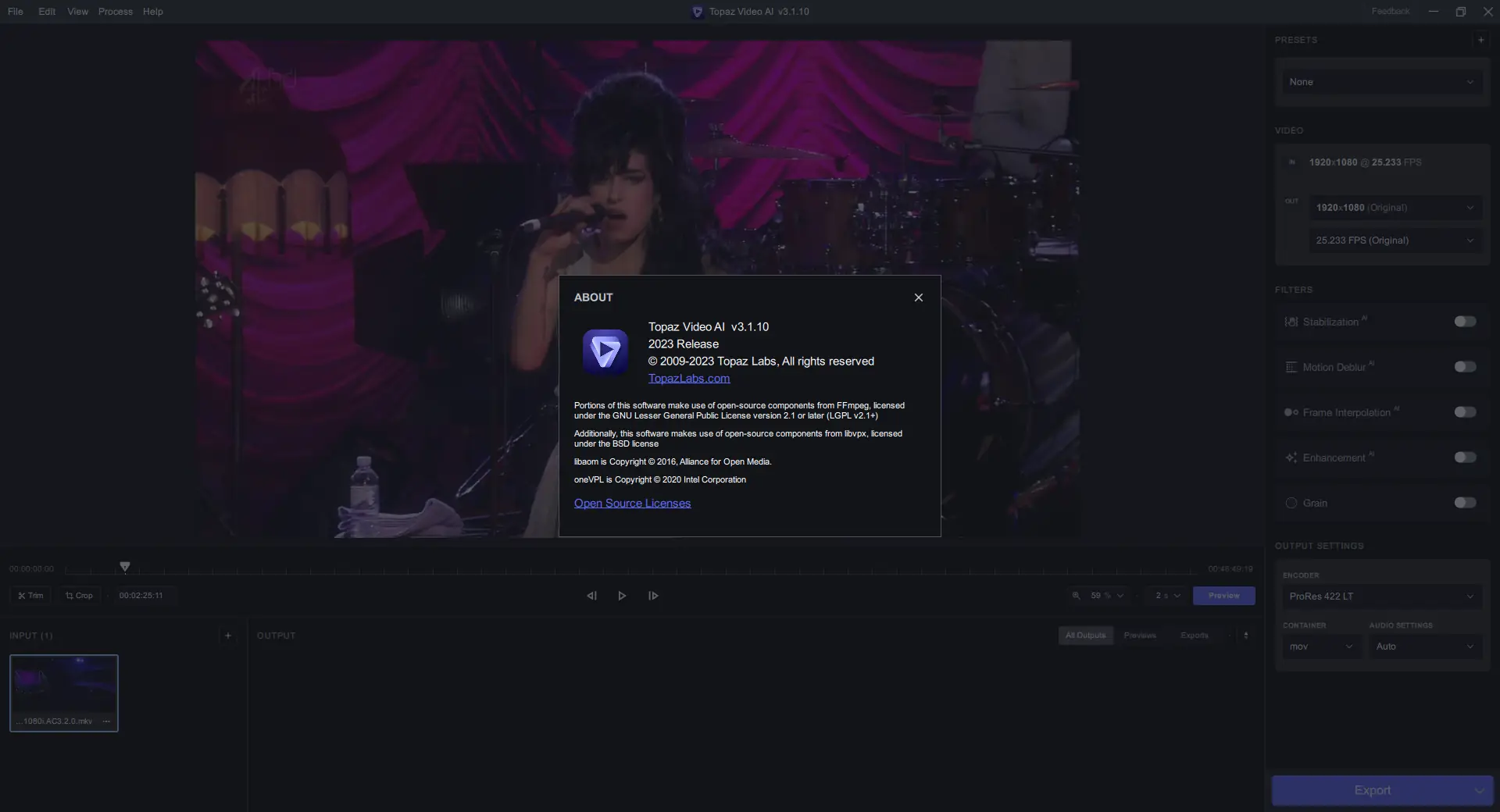
Task: Open the preview duration 2 s dropdown
Action: pos(1168,596)
